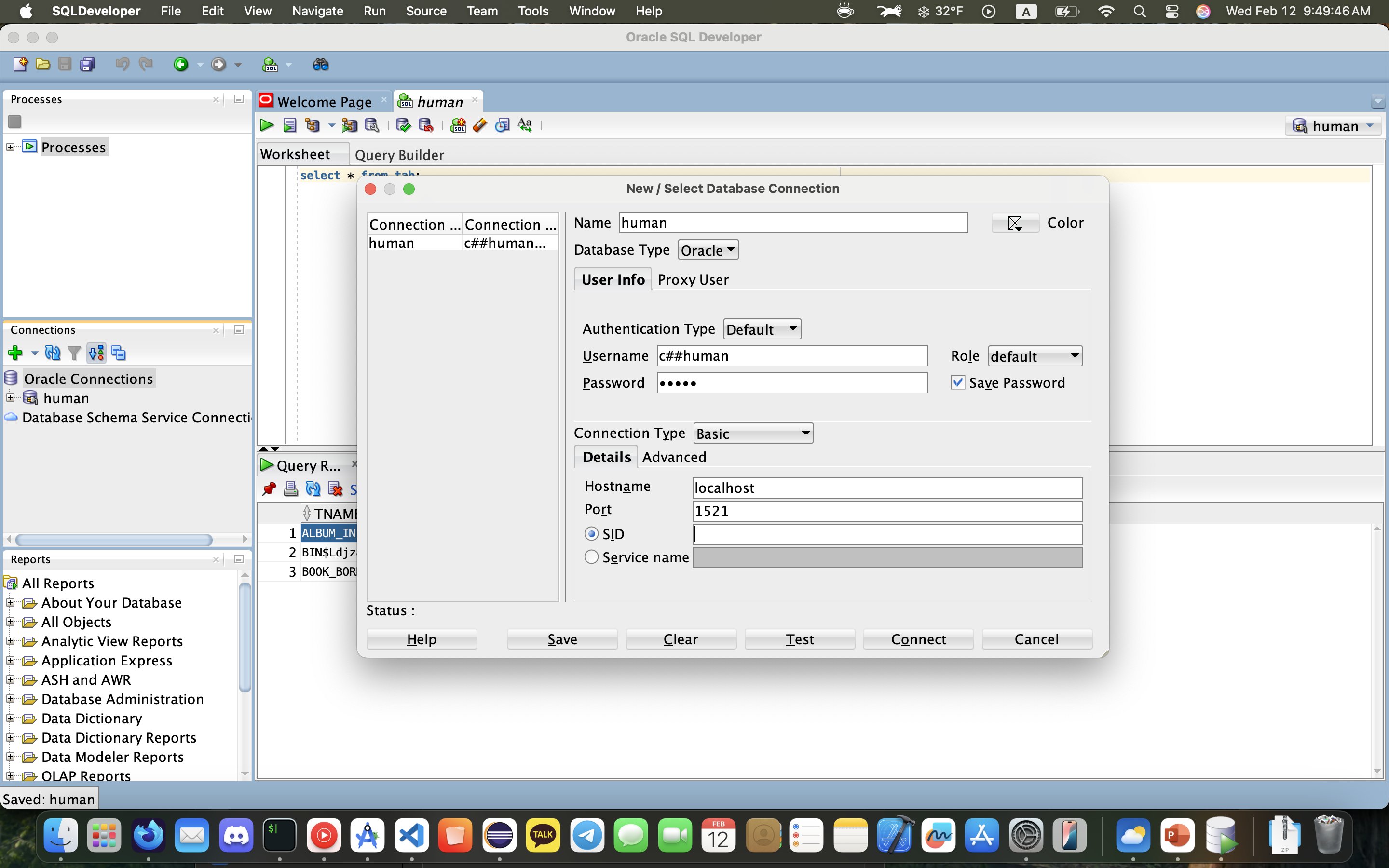Click into the Hostname field
This screenshot has height=868, width=1389.
tap(887, 488)
